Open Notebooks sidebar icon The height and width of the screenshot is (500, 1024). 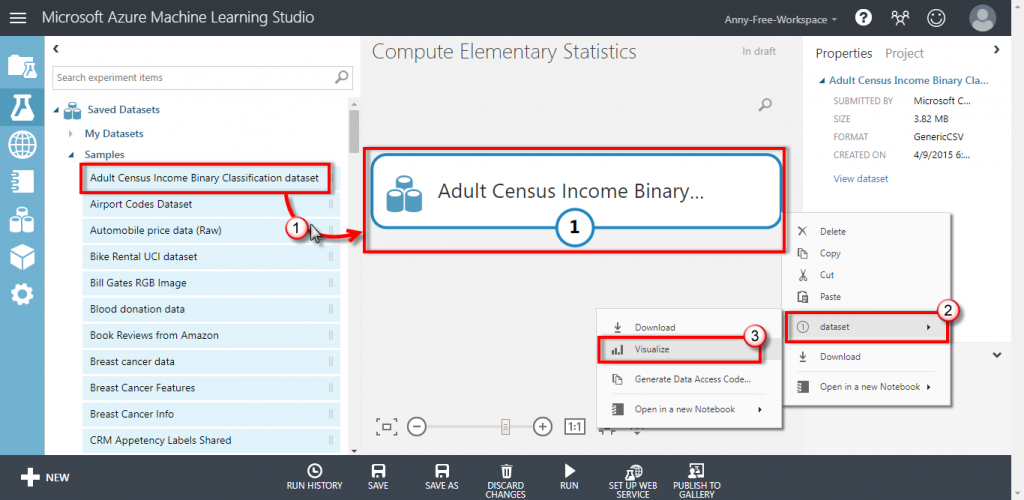point(22,182)
